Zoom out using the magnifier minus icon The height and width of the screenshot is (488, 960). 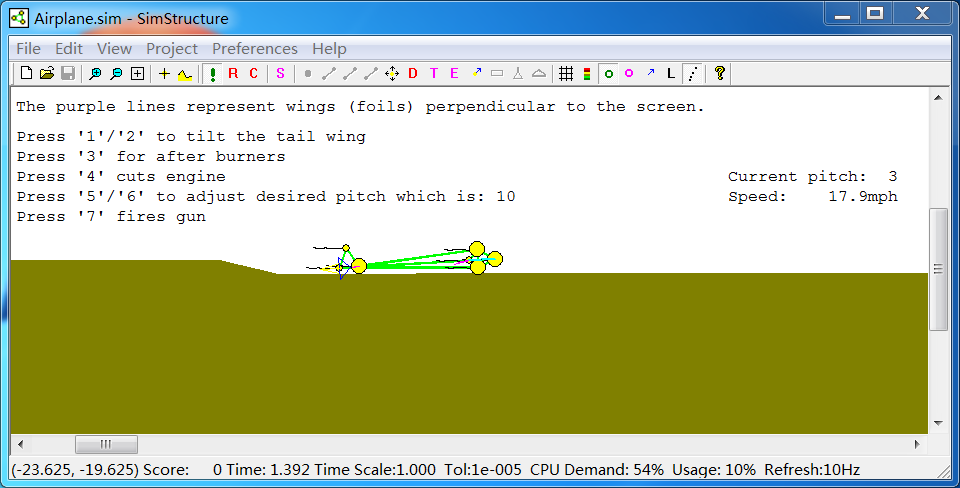point(116,73)
